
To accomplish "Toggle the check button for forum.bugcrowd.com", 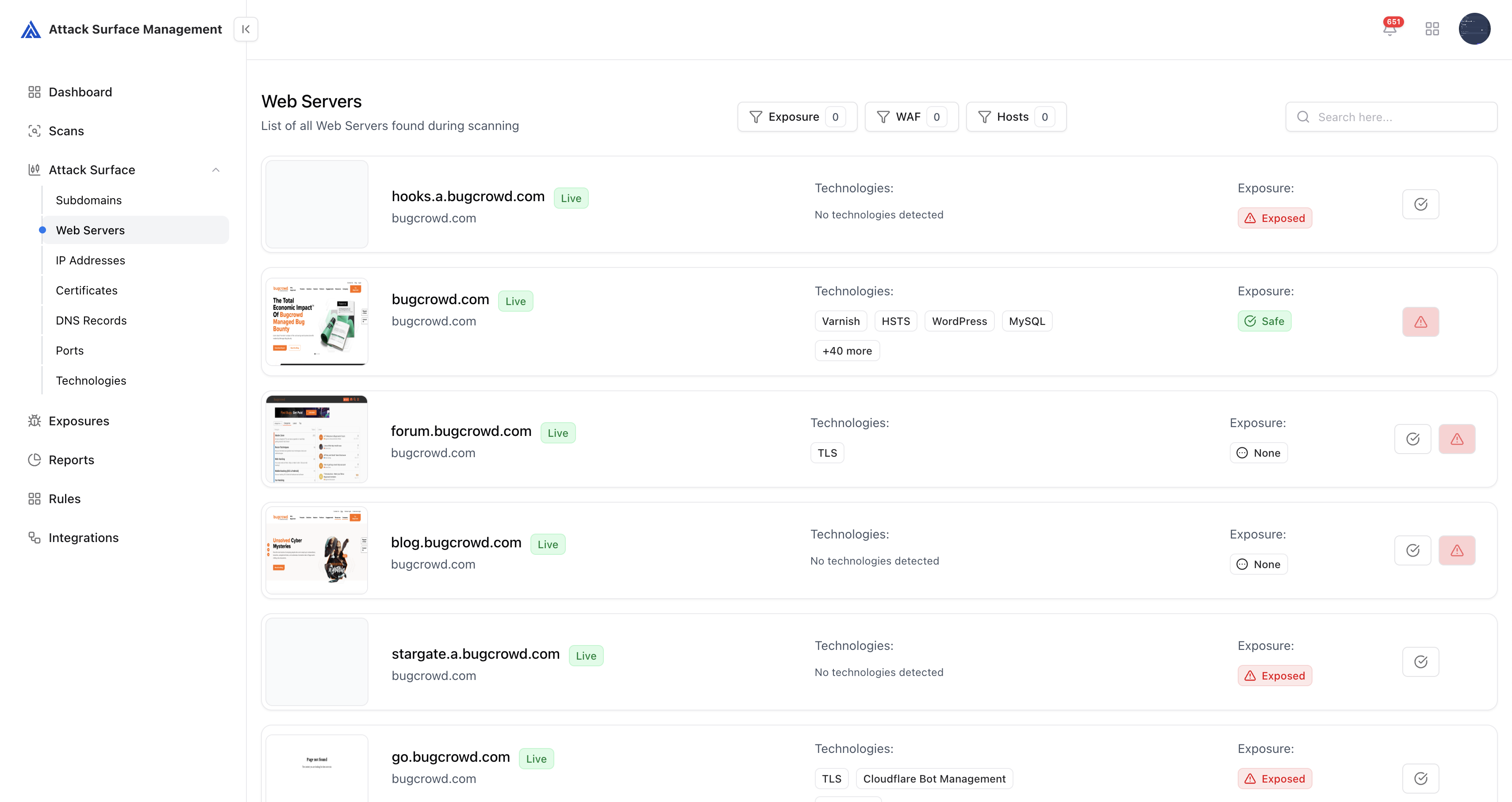I will 1412,439.
